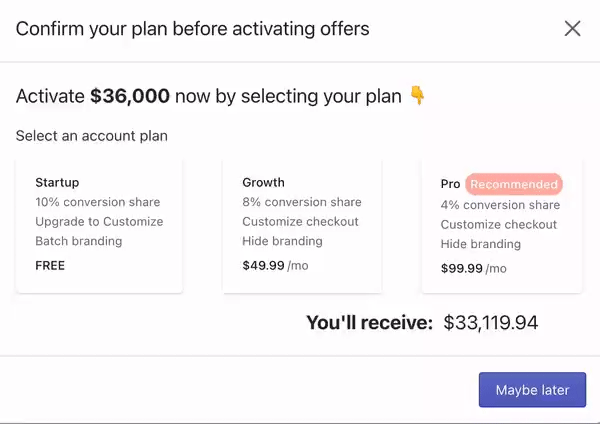Image resolution: width=600 pixels, height=424 pixels.
Task: Click Hide branding in Growth card
Action: (282, 241)
